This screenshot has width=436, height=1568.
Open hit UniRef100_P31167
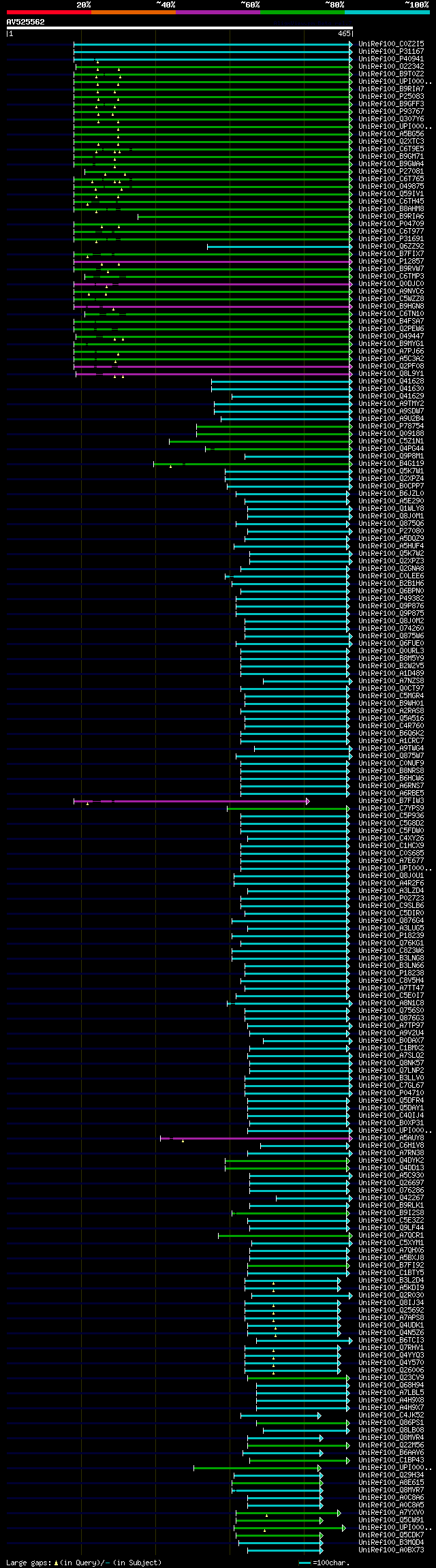391,52
